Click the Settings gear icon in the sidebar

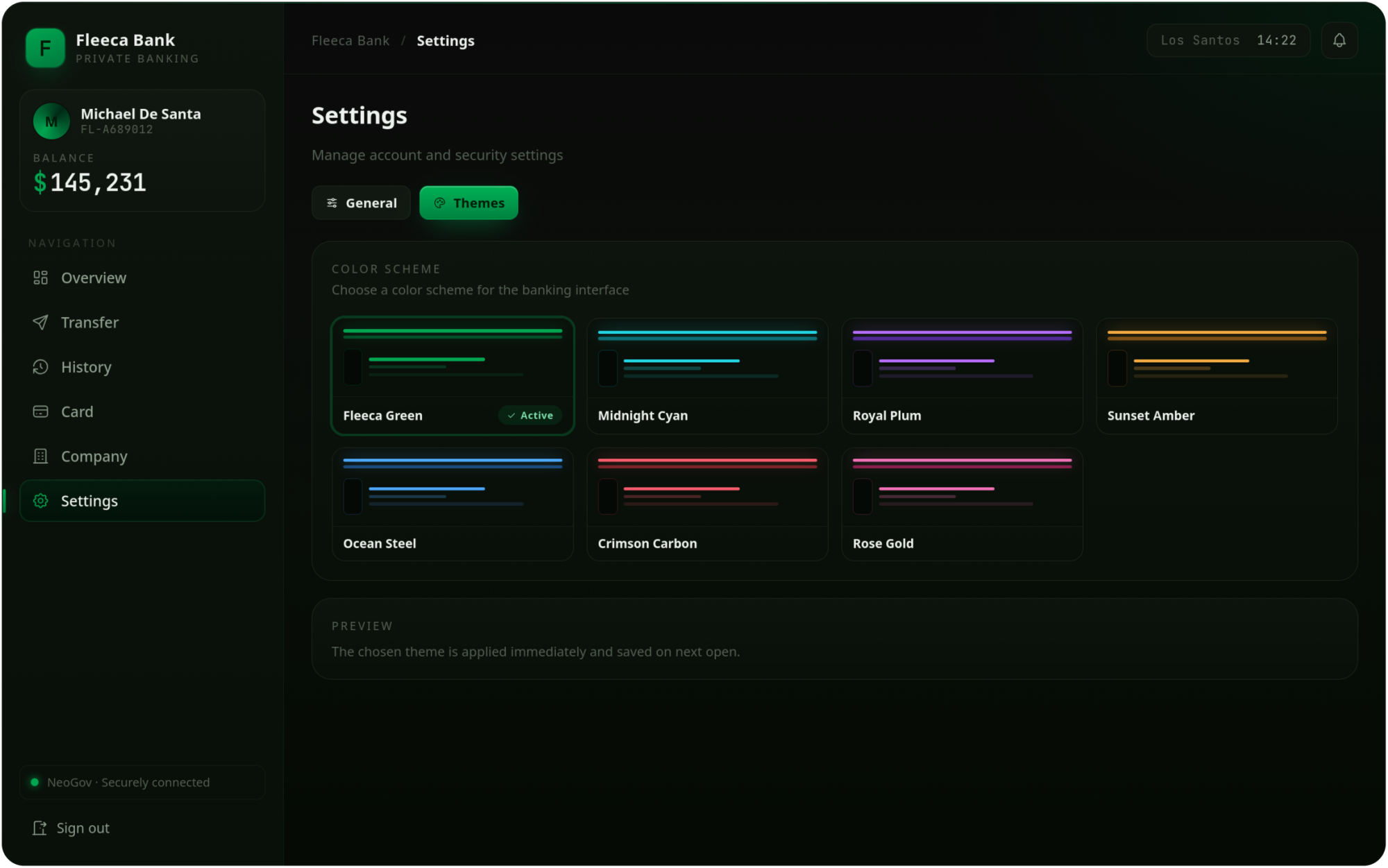point(40,501)
